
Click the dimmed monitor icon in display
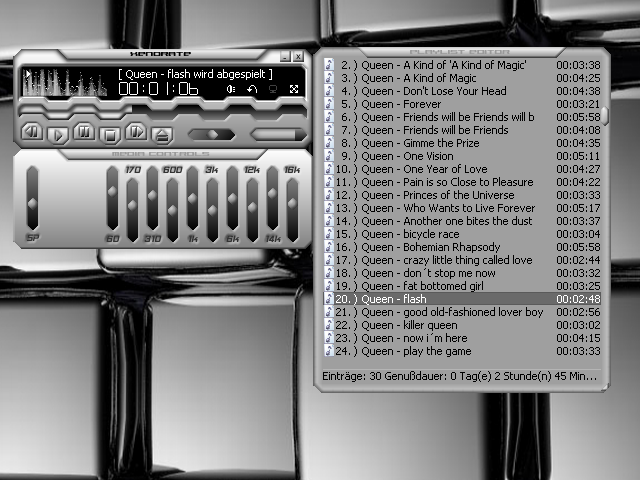tap(273, 89)
